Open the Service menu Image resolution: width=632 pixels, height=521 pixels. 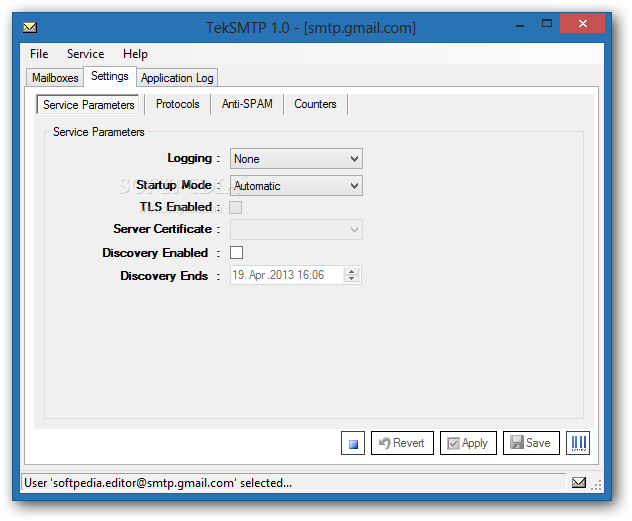[85, 54]
